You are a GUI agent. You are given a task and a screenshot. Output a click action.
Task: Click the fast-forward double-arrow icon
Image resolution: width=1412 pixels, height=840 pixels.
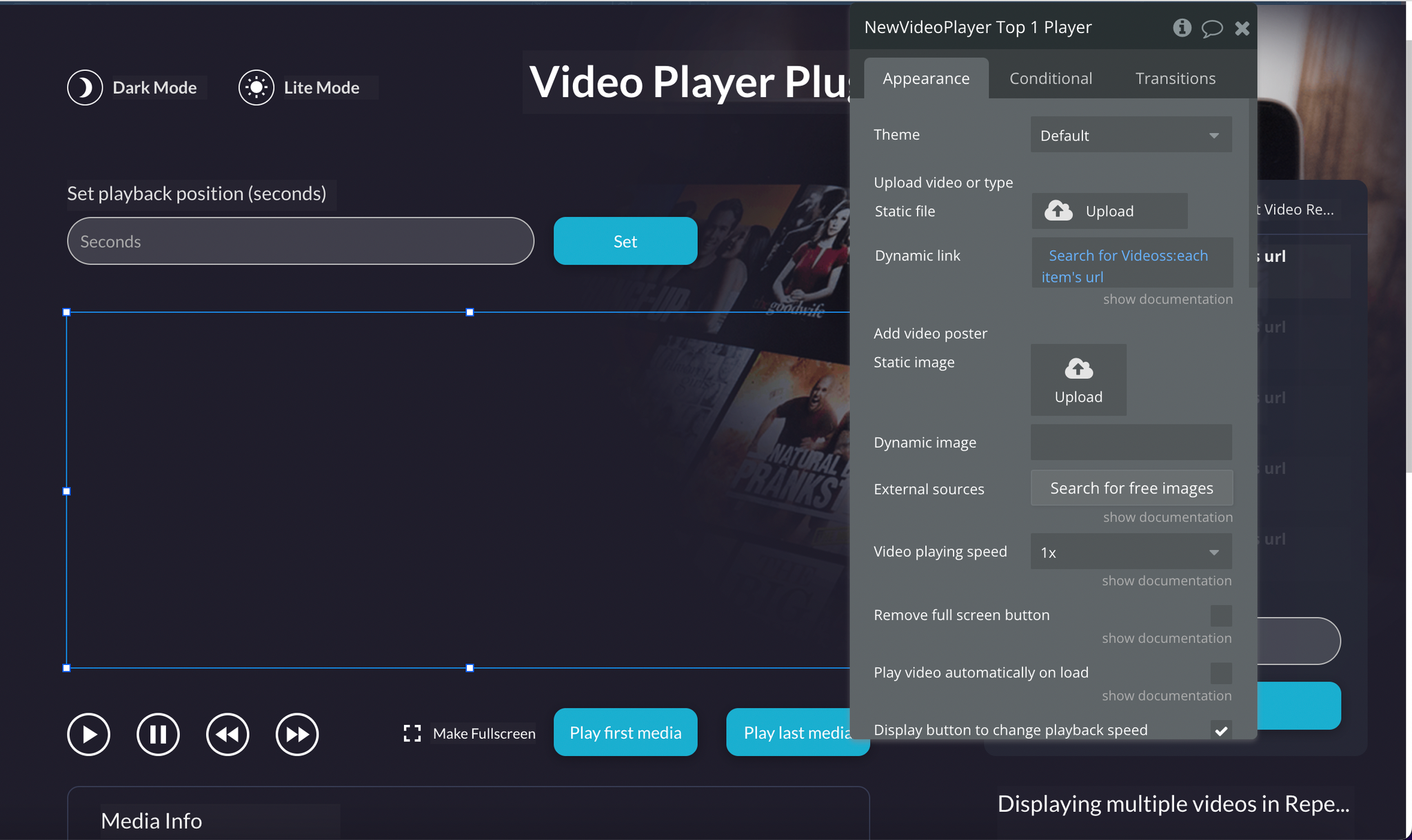point(297,735)
